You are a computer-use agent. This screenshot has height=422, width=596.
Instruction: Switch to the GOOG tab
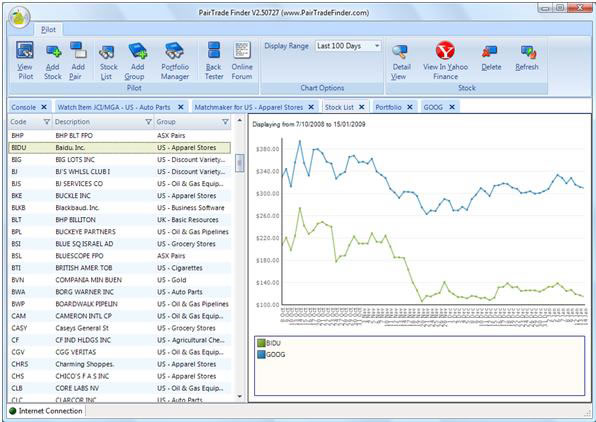[x=433, y=107]
